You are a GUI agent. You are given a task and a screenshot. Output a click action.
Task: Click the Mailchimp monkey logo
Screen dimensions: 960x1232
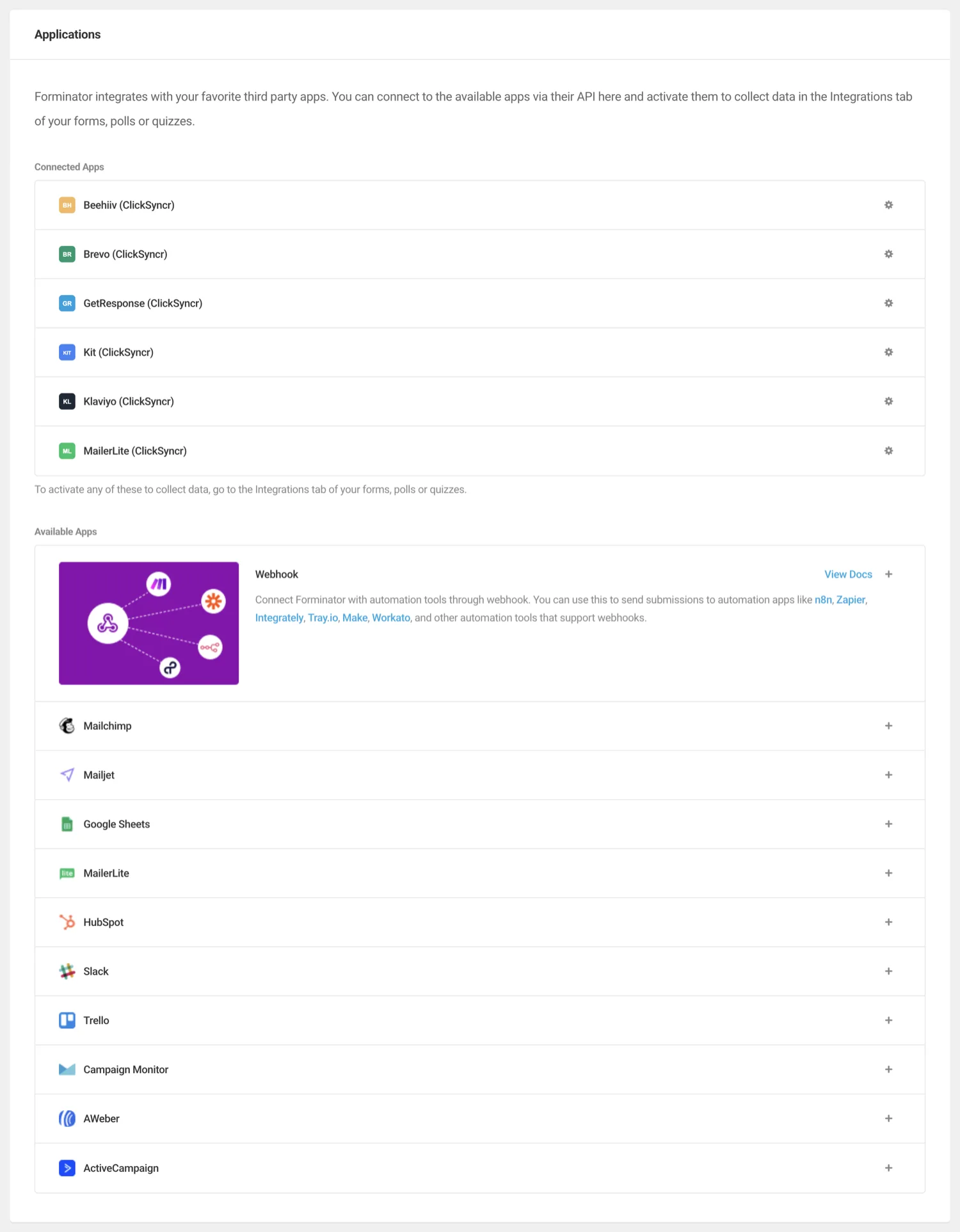click(67, 725)
